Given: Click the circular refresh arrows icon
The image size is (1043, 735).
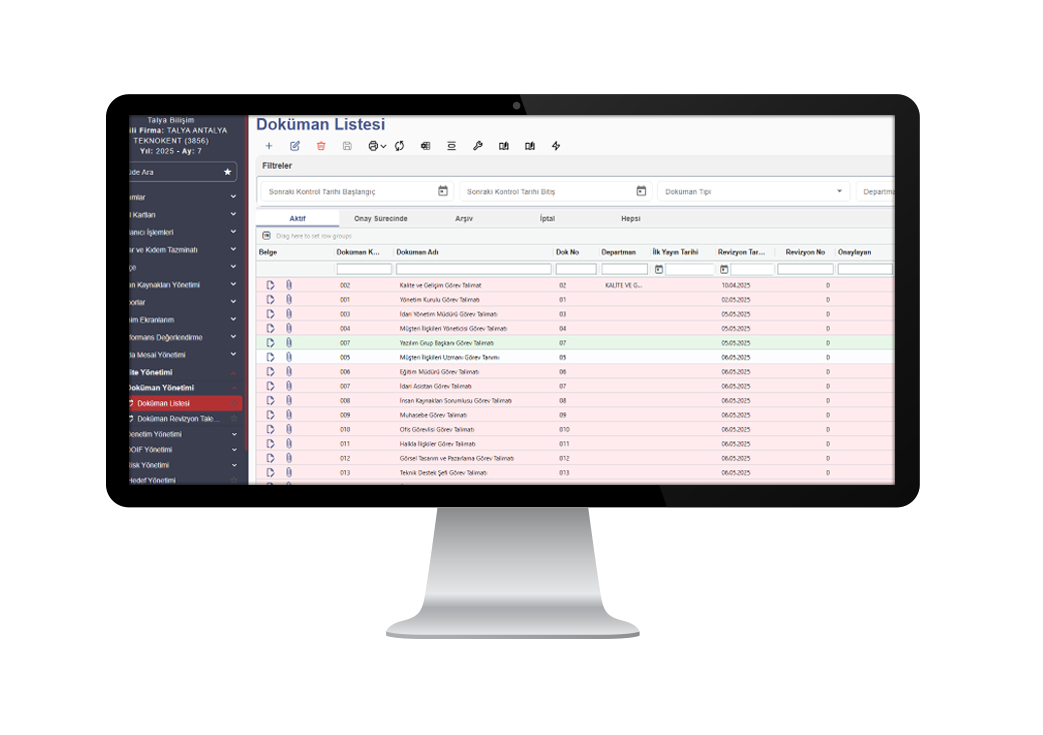Looking at the screenshot, I should click(399, 146).
